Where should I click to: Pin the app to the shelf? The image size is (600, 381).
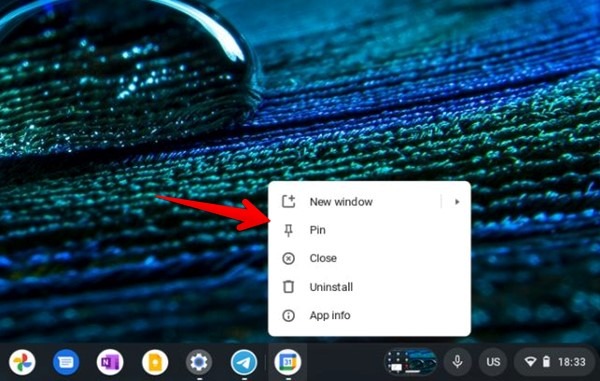(x=369, y=230)
